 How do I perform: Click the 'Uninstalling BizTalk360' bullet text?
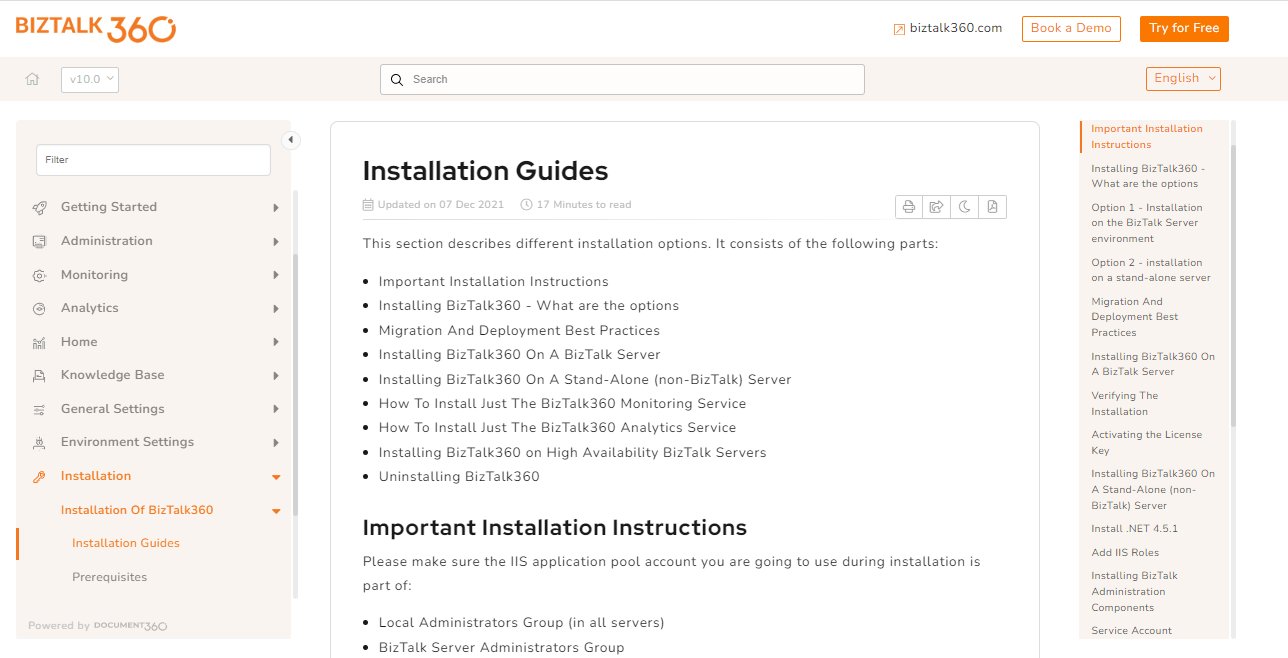[x=459, y=476]
